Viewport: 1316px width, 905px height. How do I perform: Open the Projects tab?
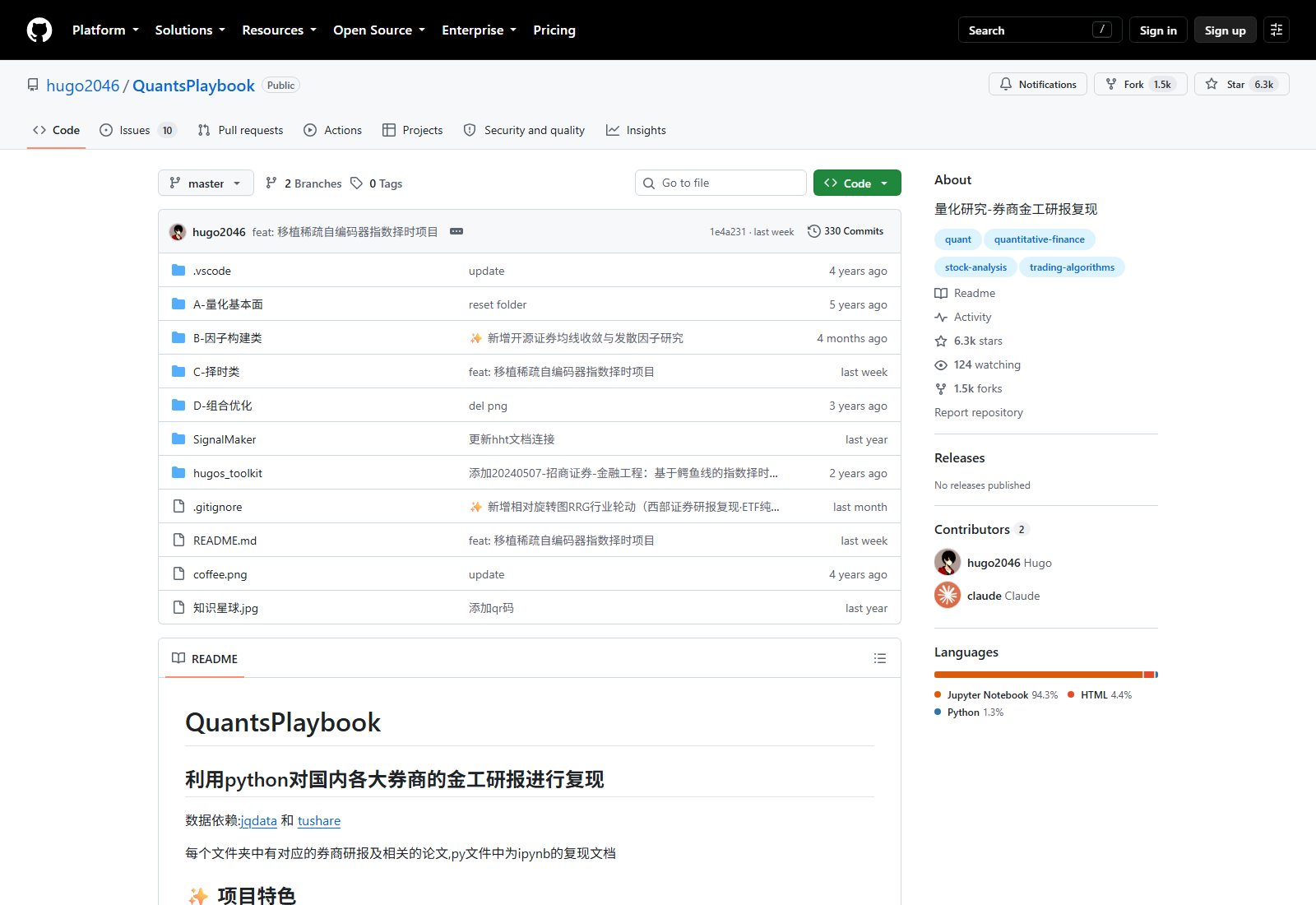(412, 130)
